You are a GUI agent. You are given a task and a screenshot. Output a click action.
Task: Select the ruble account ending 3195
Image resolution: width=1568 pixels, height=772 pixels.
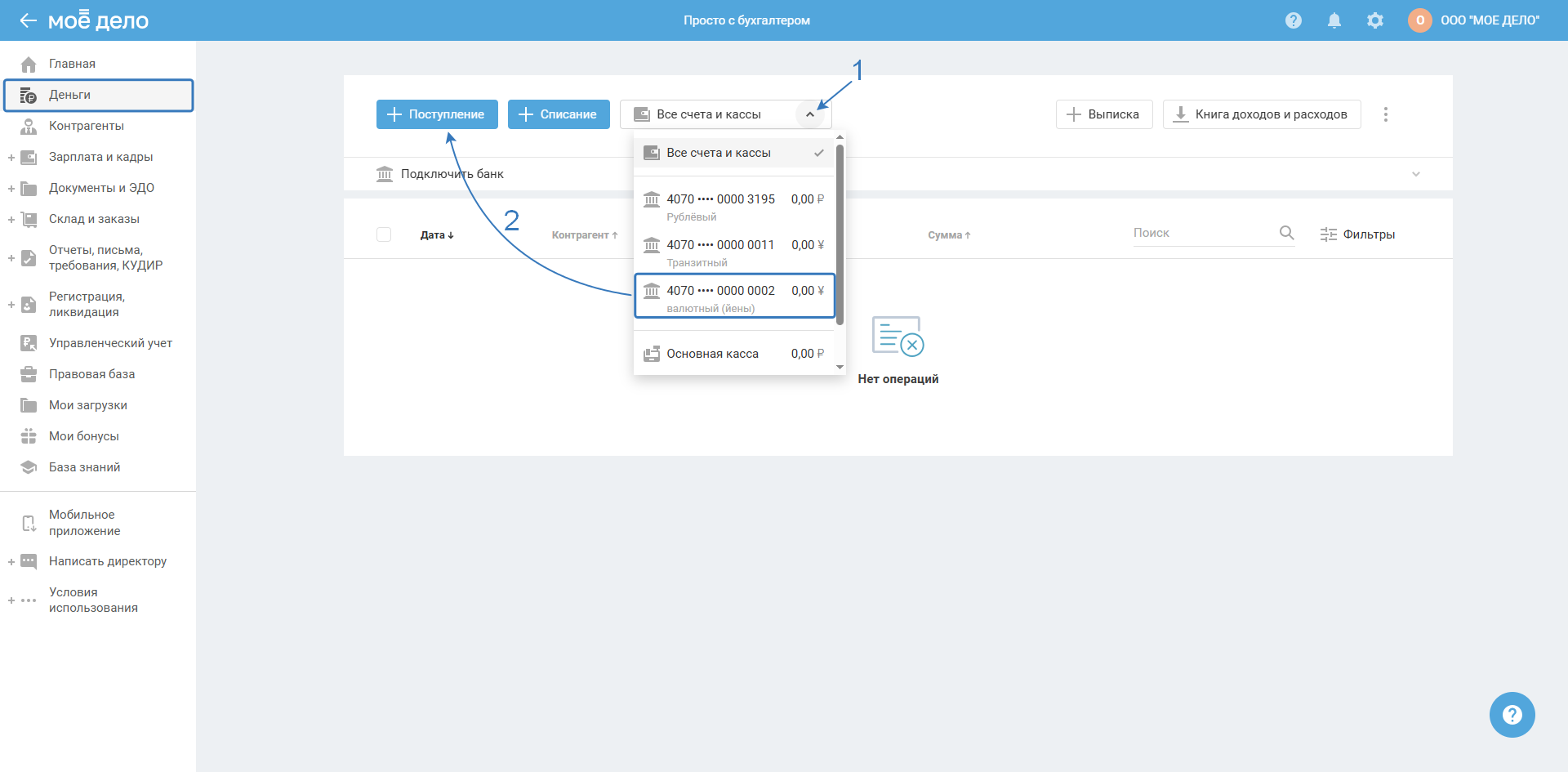(734, 207)
